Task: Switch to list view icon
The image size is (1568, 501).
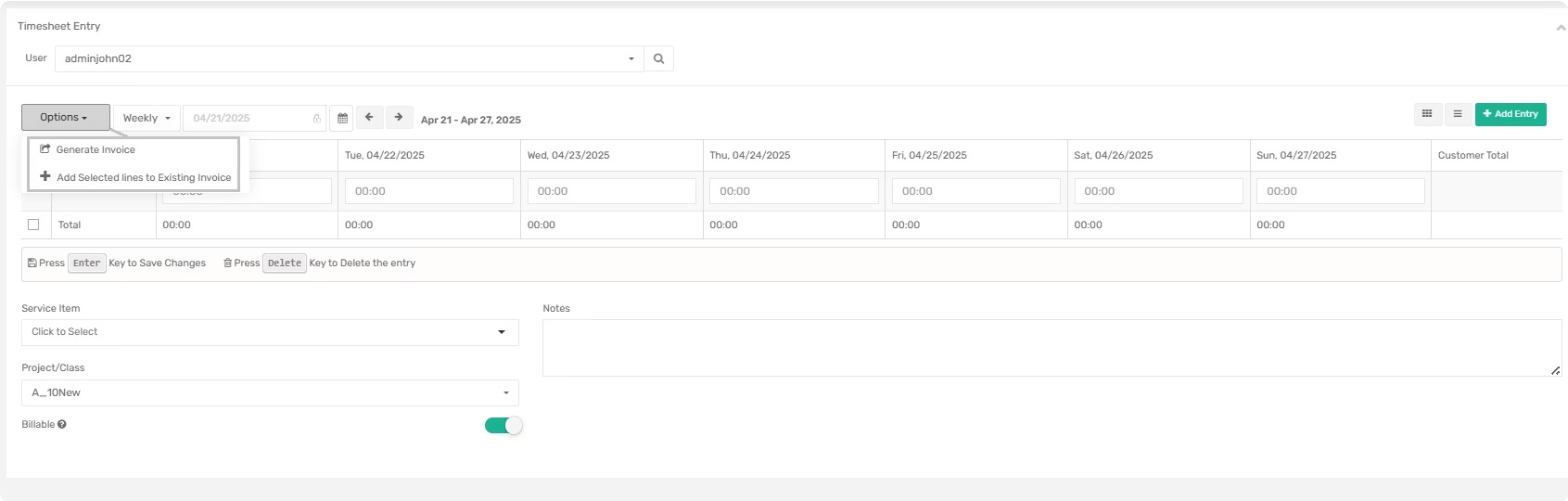Action: pos(1457,114)
